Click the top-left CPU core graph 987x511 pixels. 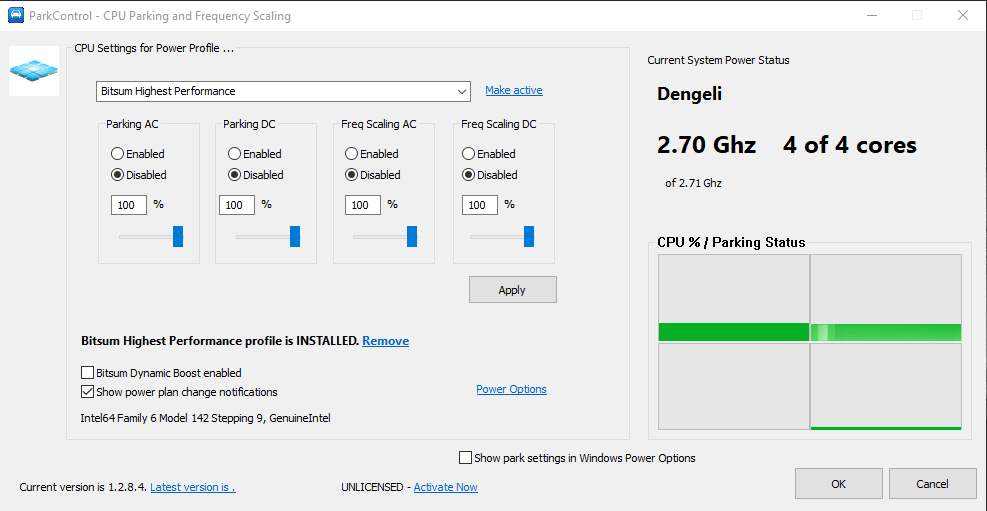click(x=734, y=298)
